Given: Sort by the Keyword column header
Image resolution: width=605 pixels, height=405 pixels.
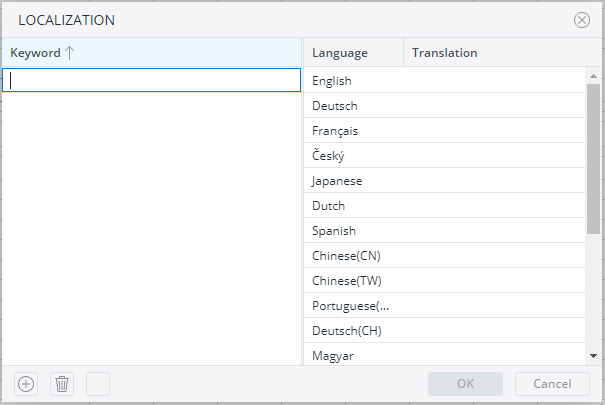Looking at the screenshot, I should click(x=151, y=52).
